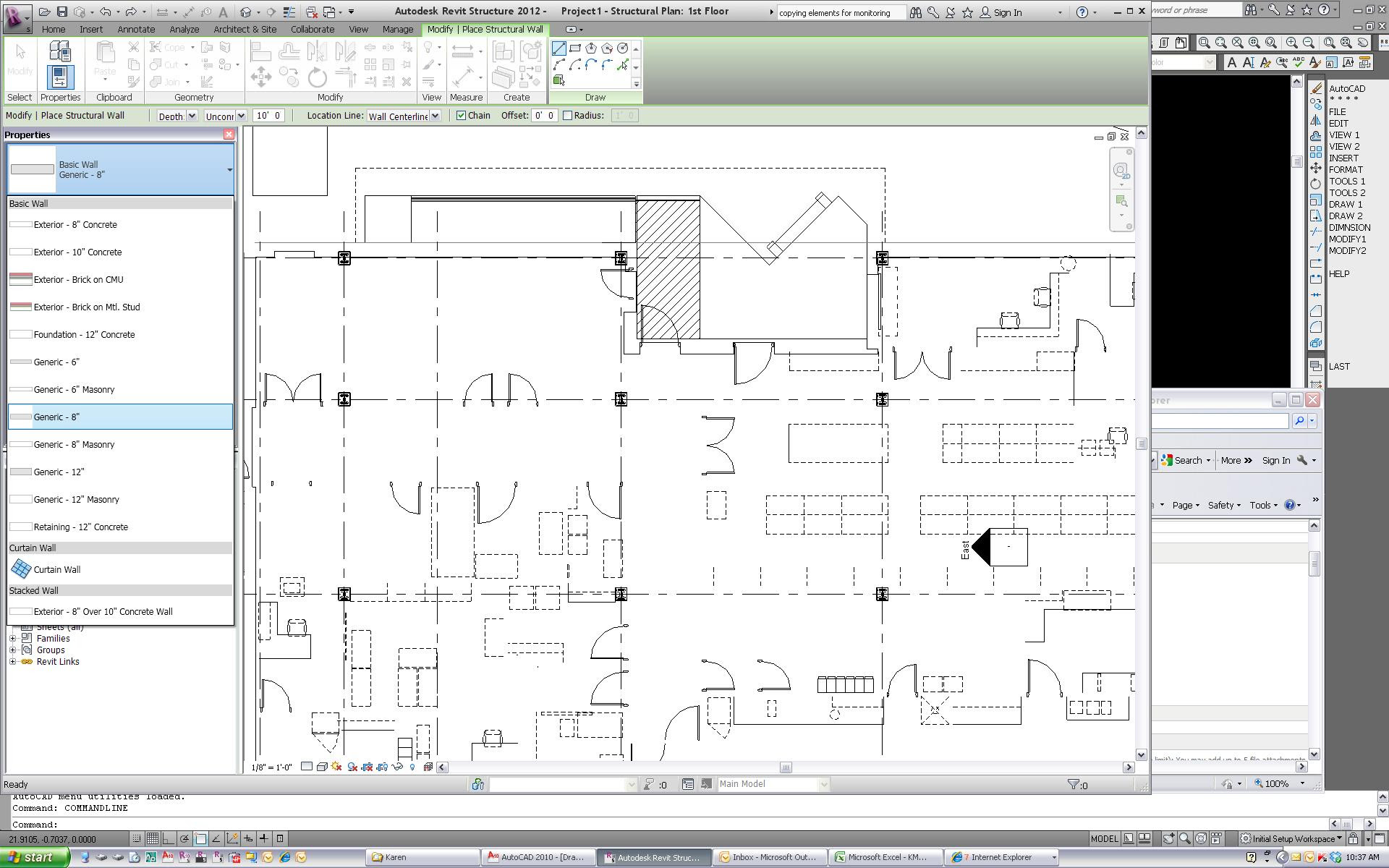1389x868 pixels.
Task: Click DRAW 1 in AutoCAD screen menu
Action: click(1346, 205)
